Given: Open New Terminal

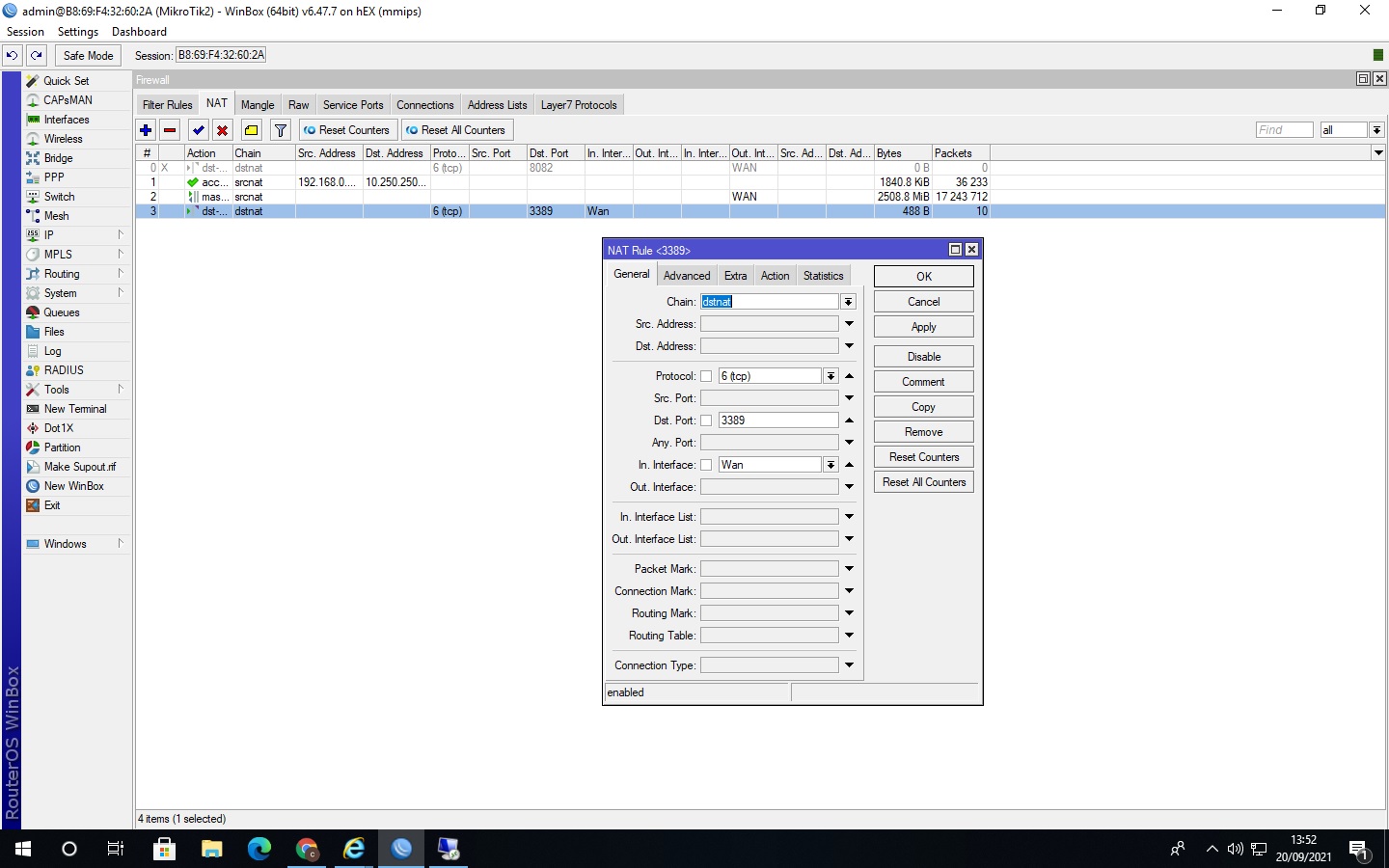Looking at the screenshot, I should click(75, 409).
